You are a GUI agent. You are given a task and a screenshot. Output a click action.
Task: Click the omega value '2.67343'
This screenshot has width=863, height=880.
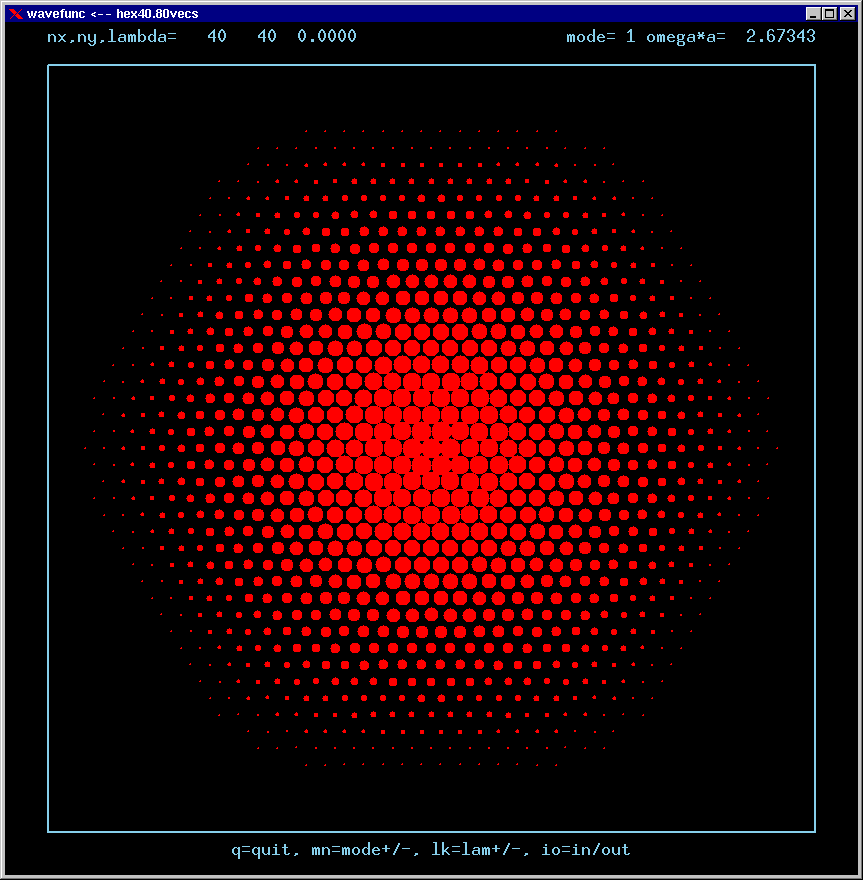click(x=781, y=36)
